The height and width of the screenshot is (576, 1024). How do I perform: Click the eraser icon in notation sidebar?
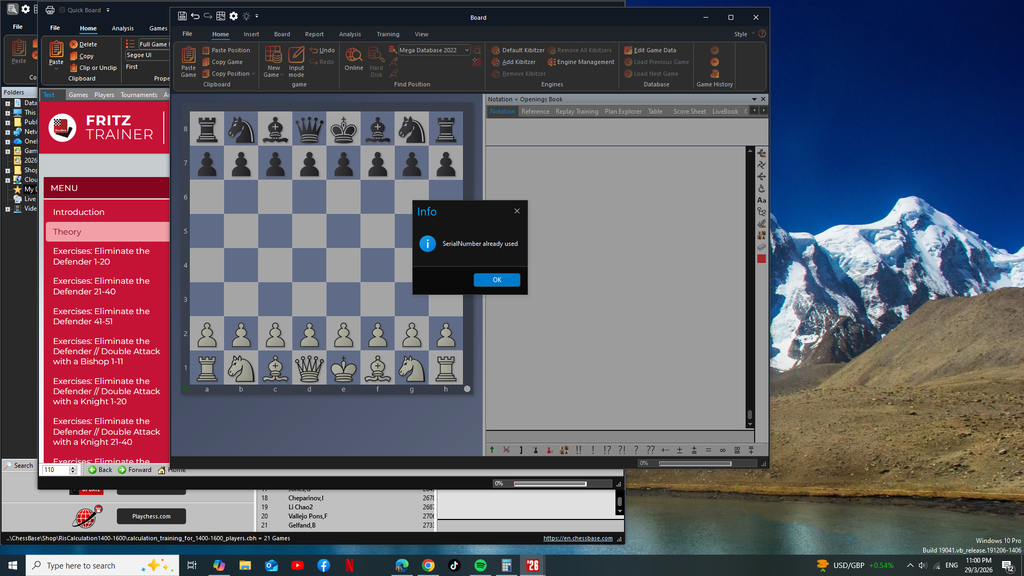761,248
